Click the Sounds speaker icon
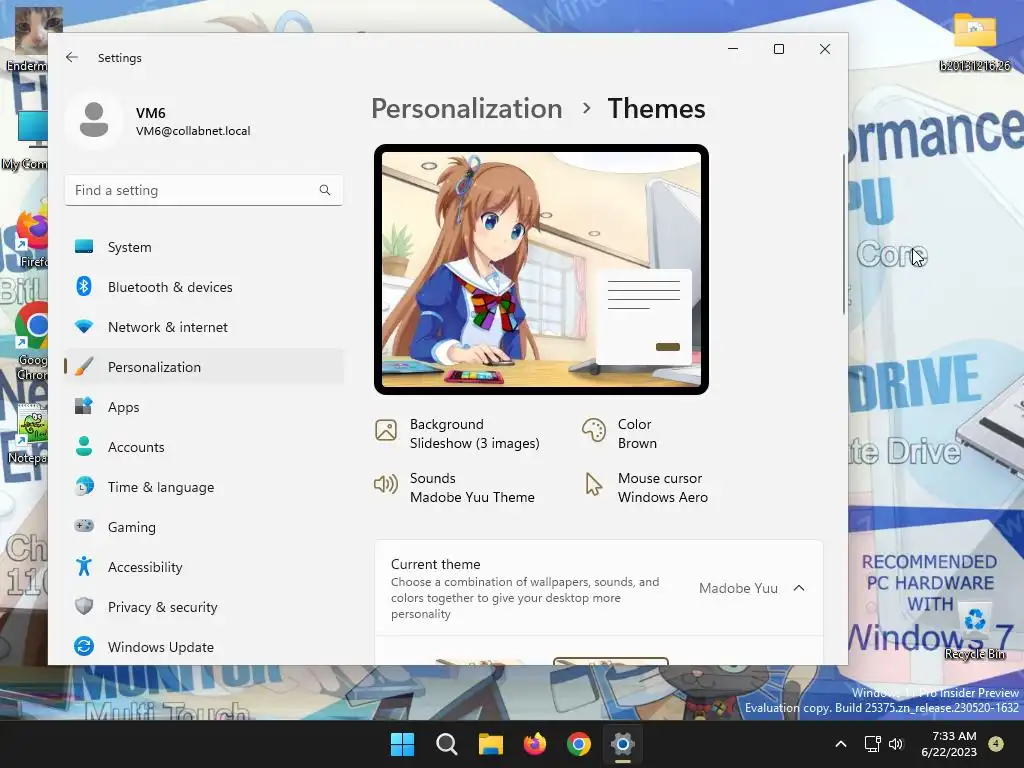 pos(386,484)
